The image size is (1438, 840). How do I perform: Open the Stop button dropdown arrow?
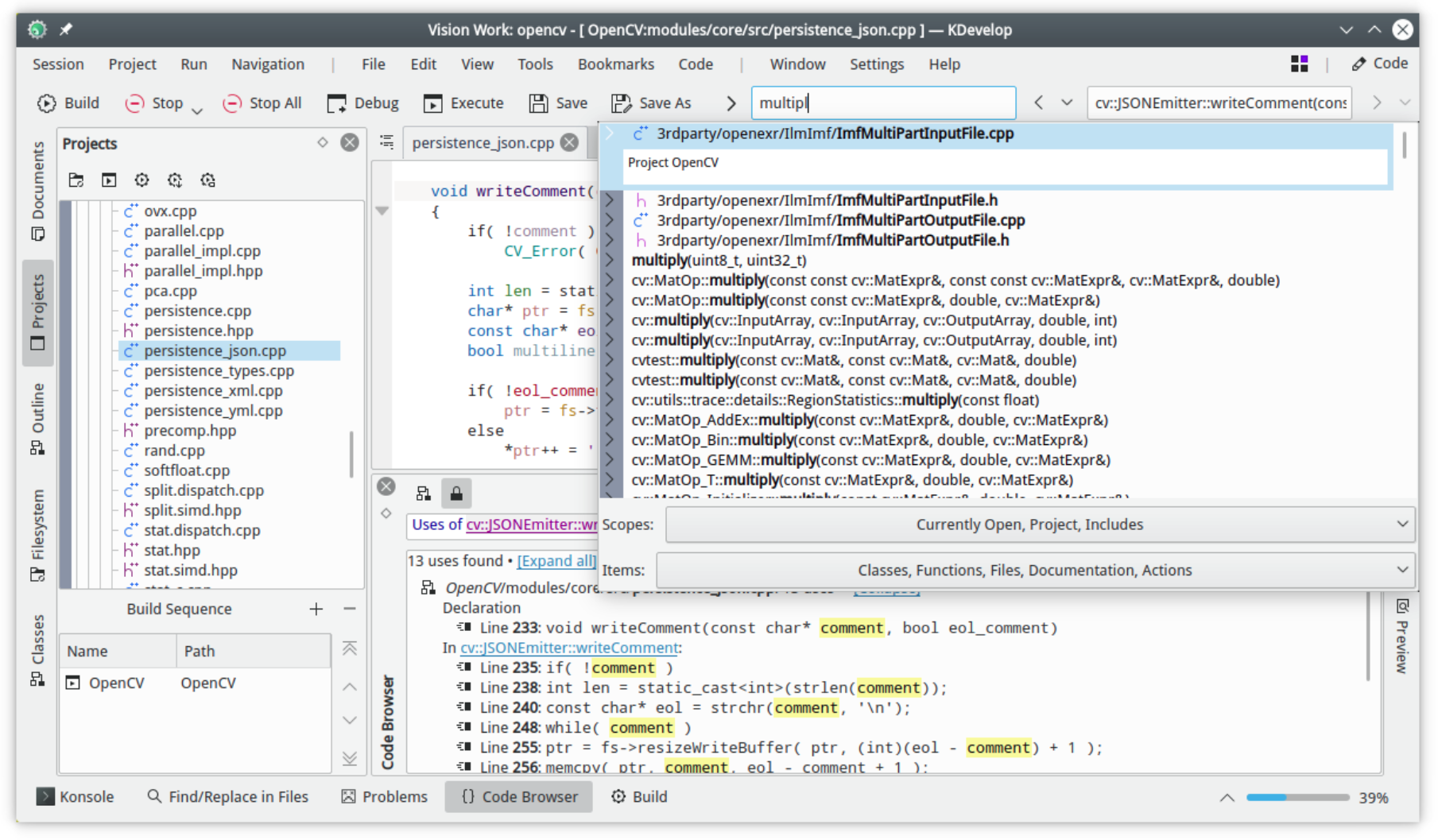(197, 110)
